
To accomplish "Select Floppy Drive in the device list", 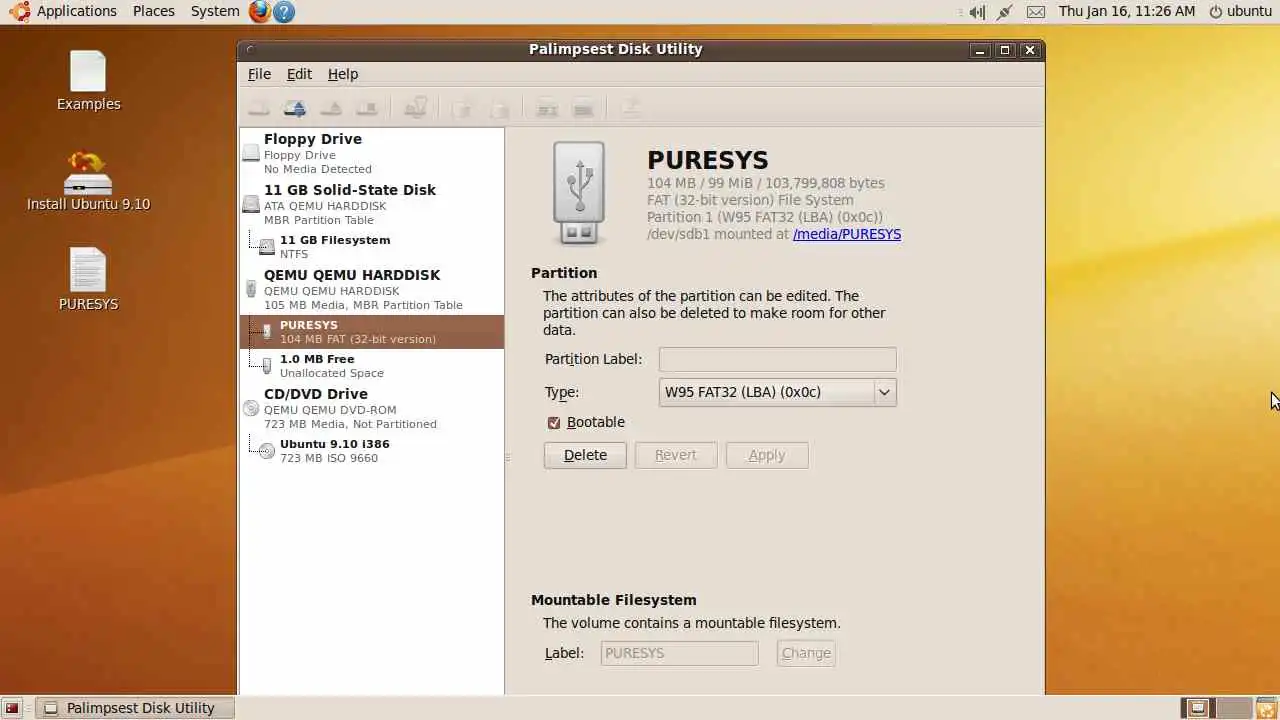I will click(x=372, y=153).
